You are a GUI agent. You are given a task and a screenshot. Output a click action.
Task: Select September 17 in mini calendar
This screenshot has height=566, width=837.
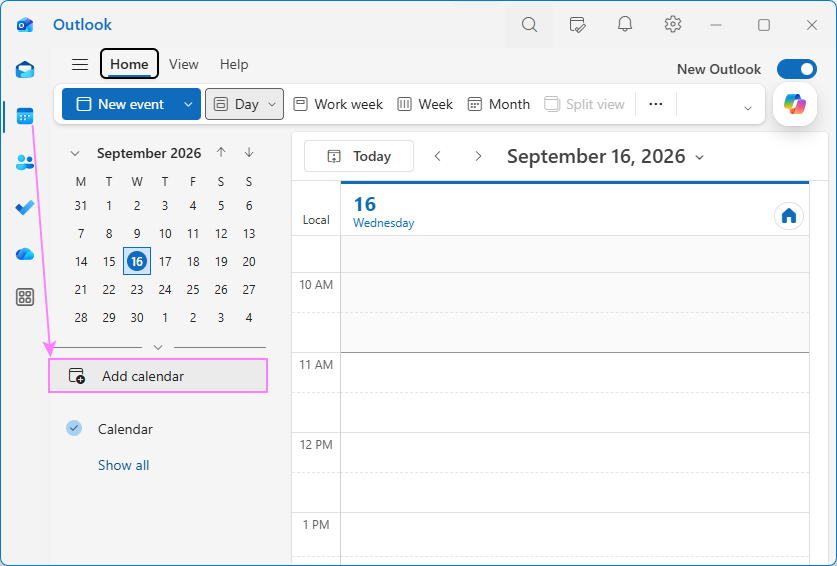(x=165, y=262)
